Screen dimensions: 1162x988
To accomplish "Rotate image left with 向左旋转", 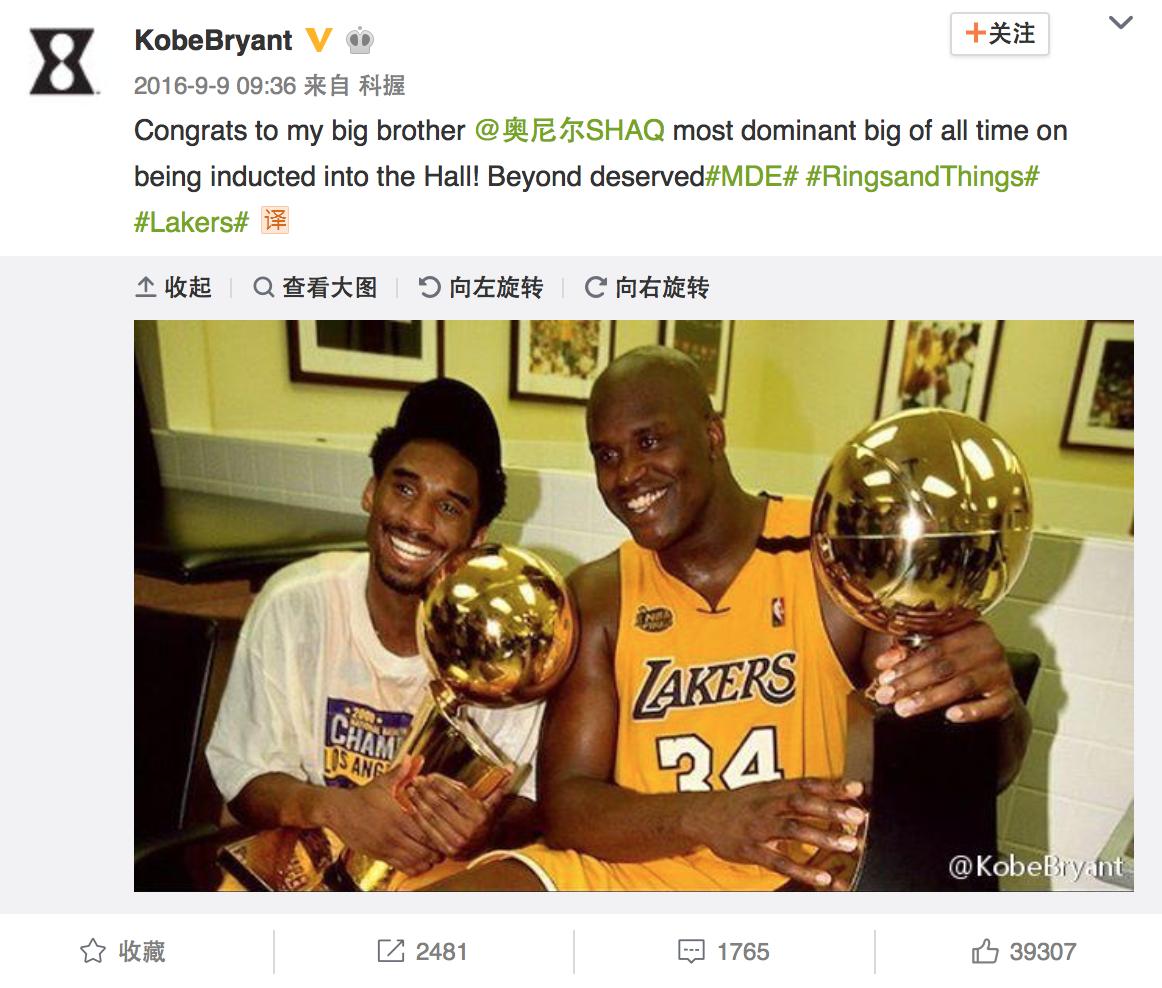I will (x=481, y=287).
